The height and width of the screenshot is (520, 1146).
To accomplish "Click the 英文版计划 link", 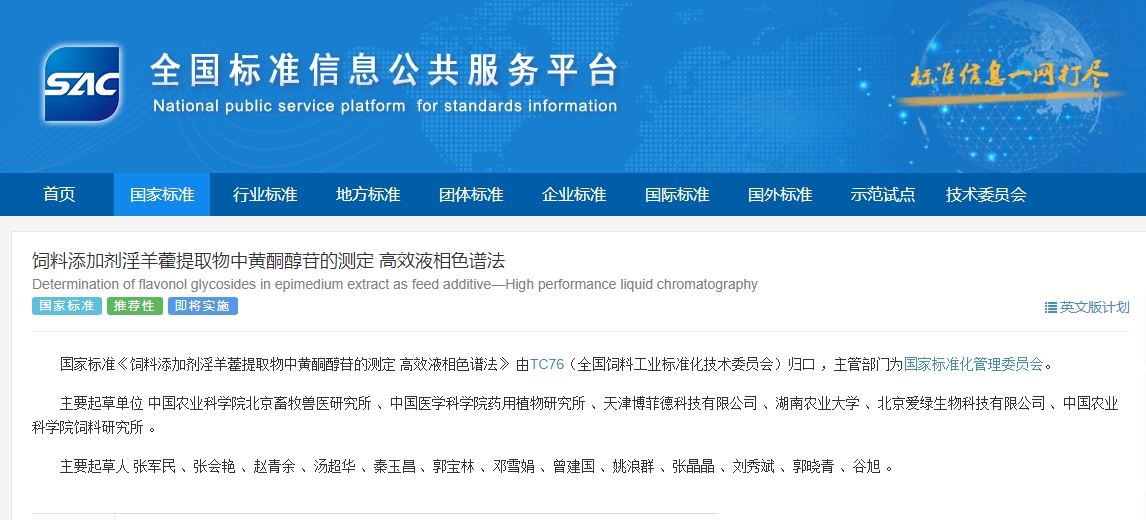I will pos(1094,307).
